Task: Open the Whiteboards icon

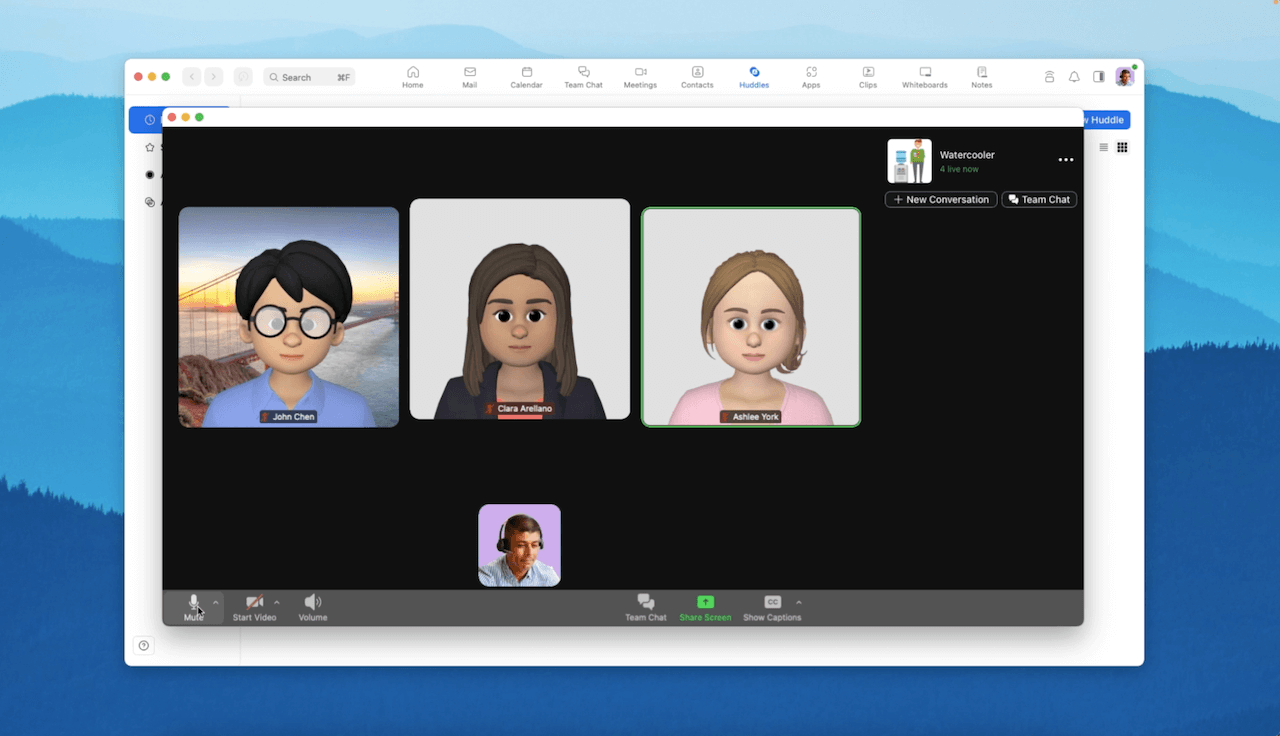Action: point(924,76)
